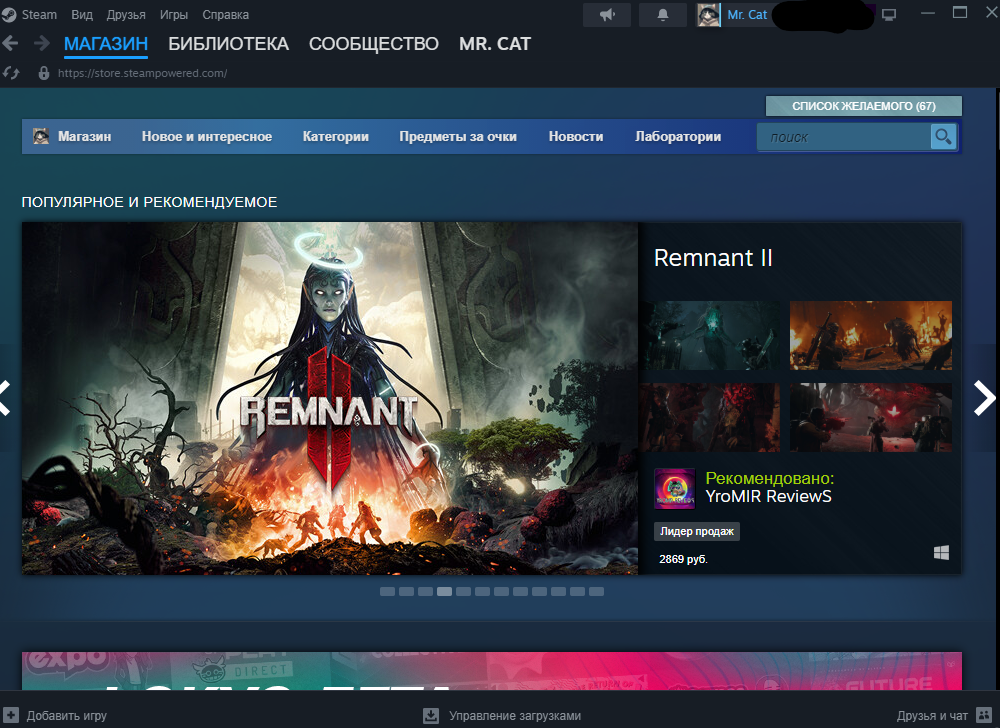
Task: Select the second carousel page dot
Action: [x=406, y=592]
